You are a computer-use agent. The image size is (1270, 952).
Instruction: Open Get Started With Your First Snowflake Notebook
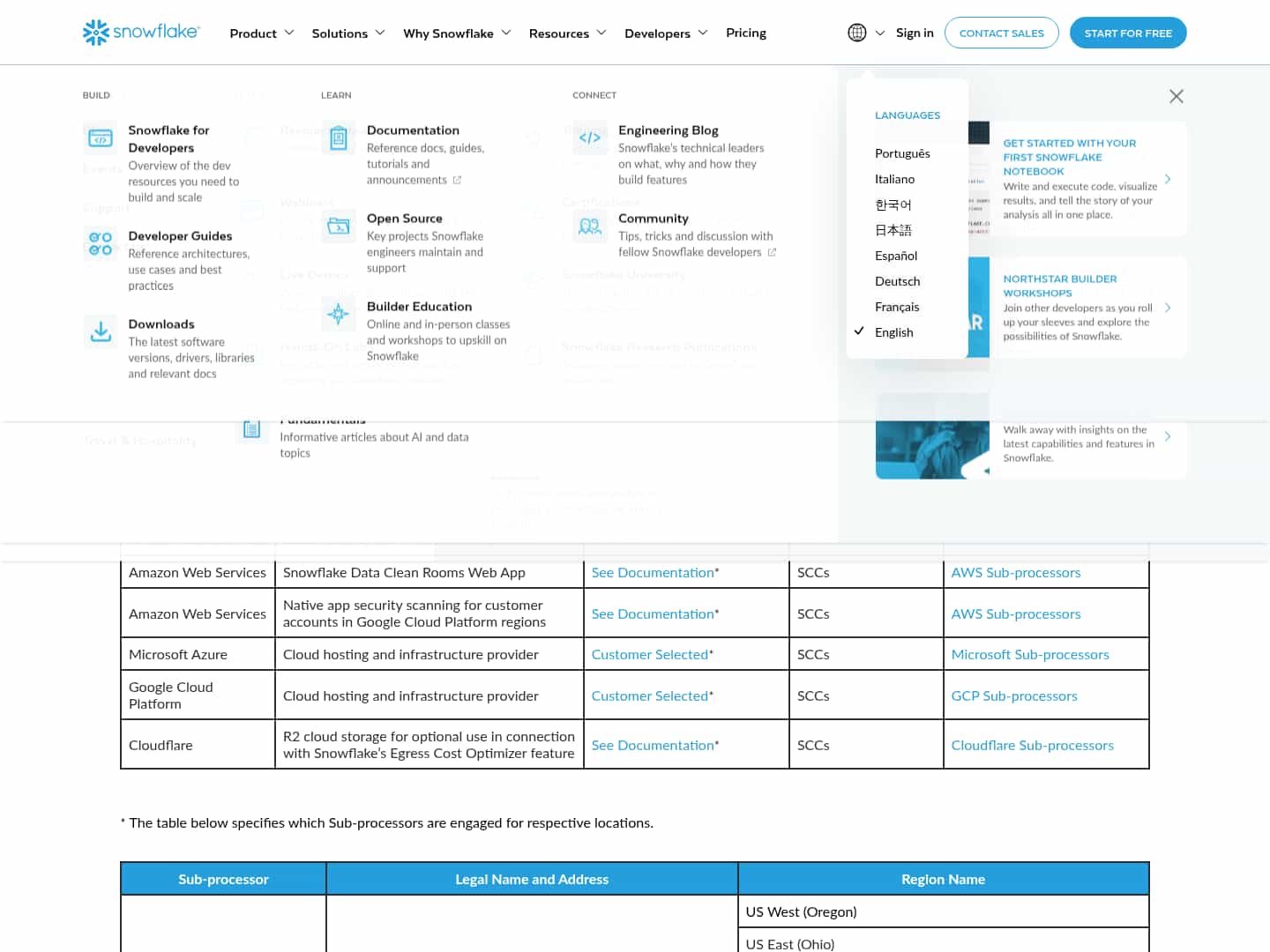coord(1070,157)
